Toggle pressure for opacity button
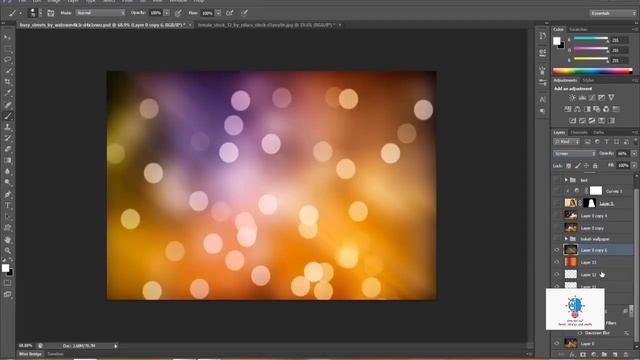The width and height of the screenshot is (640, 360). [178, 13]
